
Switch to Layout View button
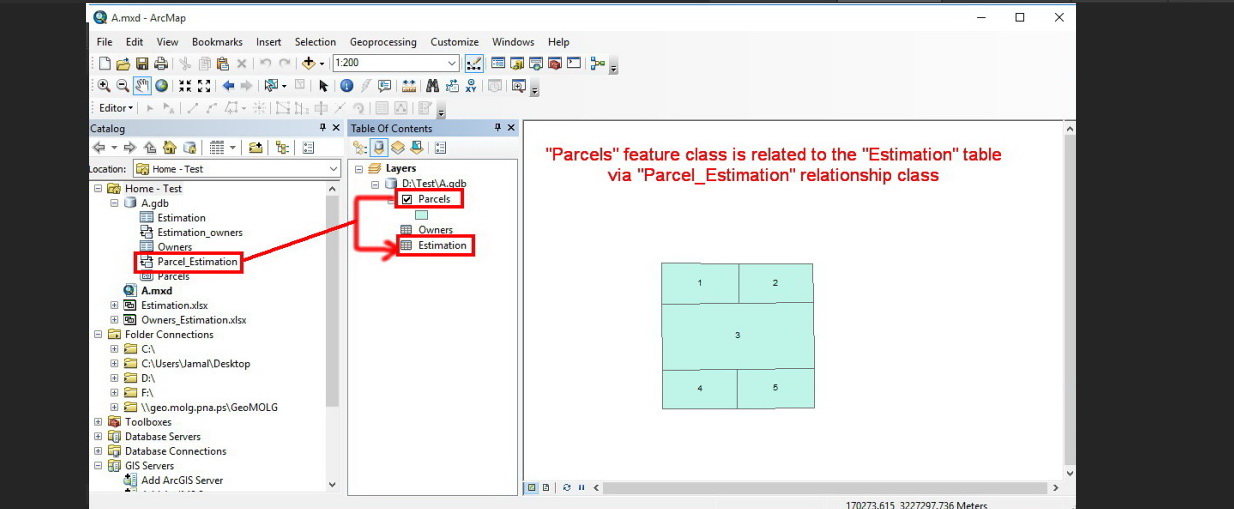coord(545,487)
